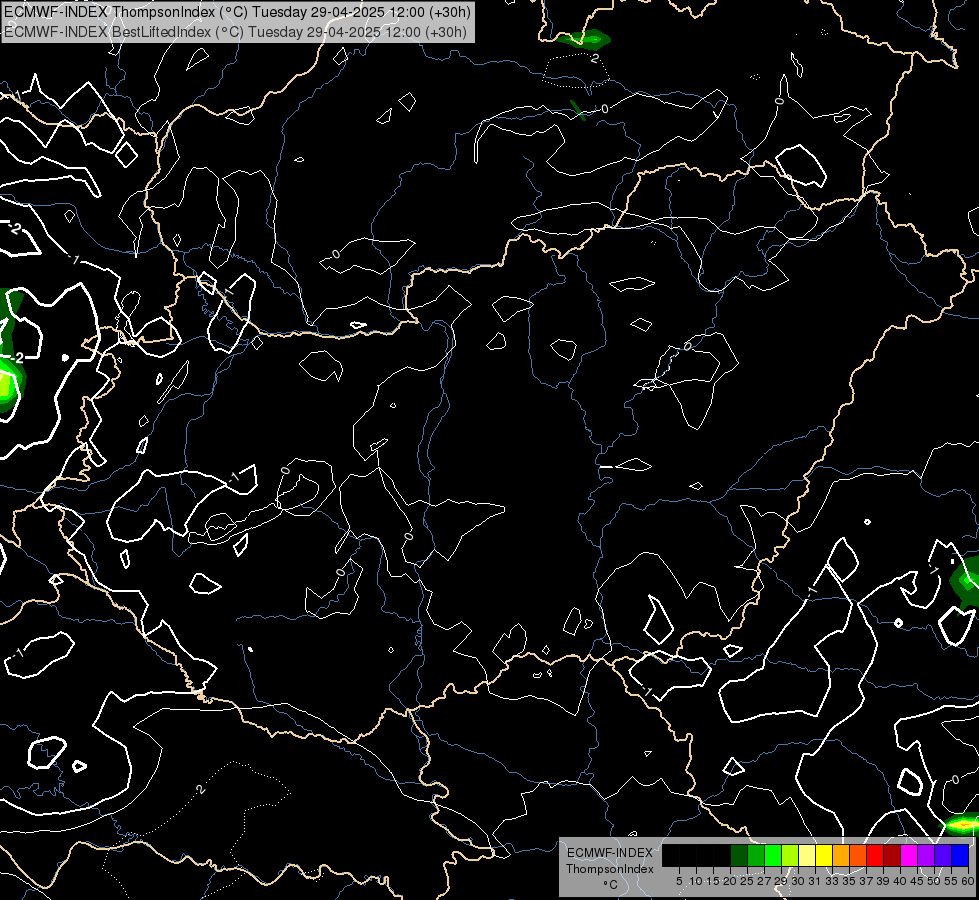
Task: Click the legend tick value '33'
Action: pos(832,881)
